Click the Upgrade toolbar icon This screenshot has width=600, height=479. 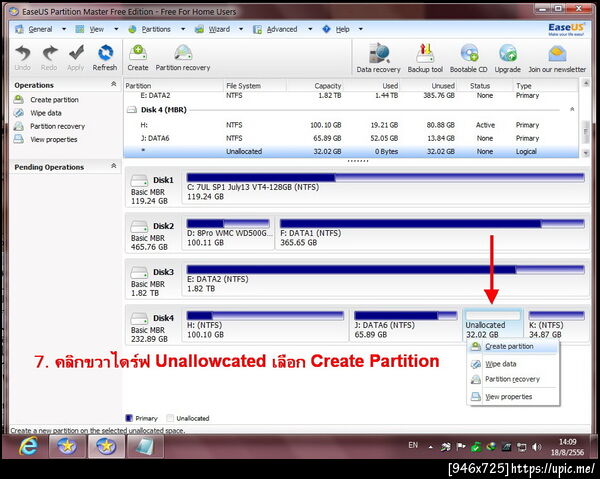pos(508,53)
